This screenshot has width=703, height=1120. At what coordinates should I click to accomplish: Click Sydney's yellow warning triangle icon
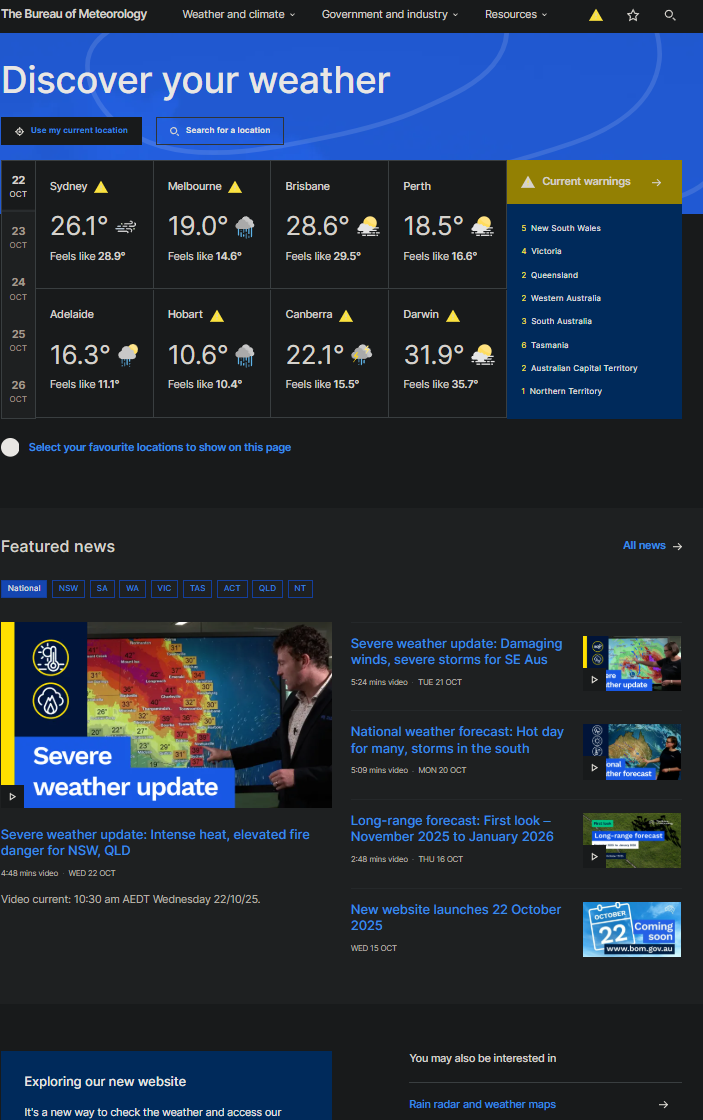coord(101,187)
